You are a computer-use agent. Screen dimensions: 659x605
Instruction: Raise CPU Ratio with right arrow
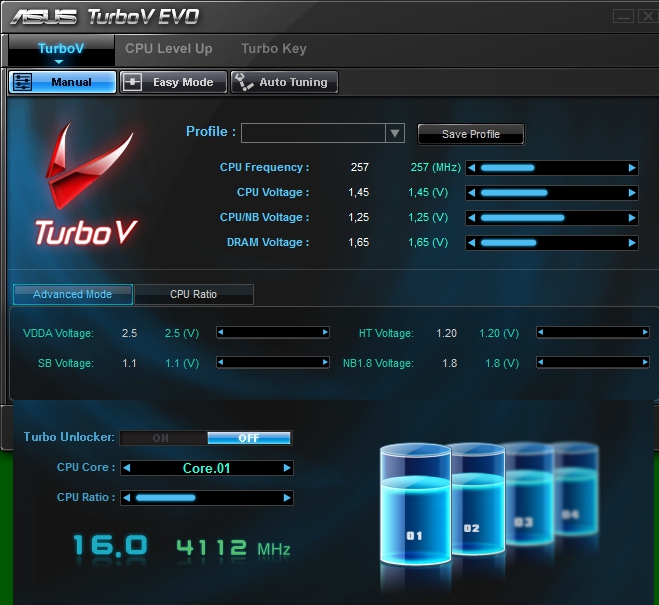tap(287, 498)
